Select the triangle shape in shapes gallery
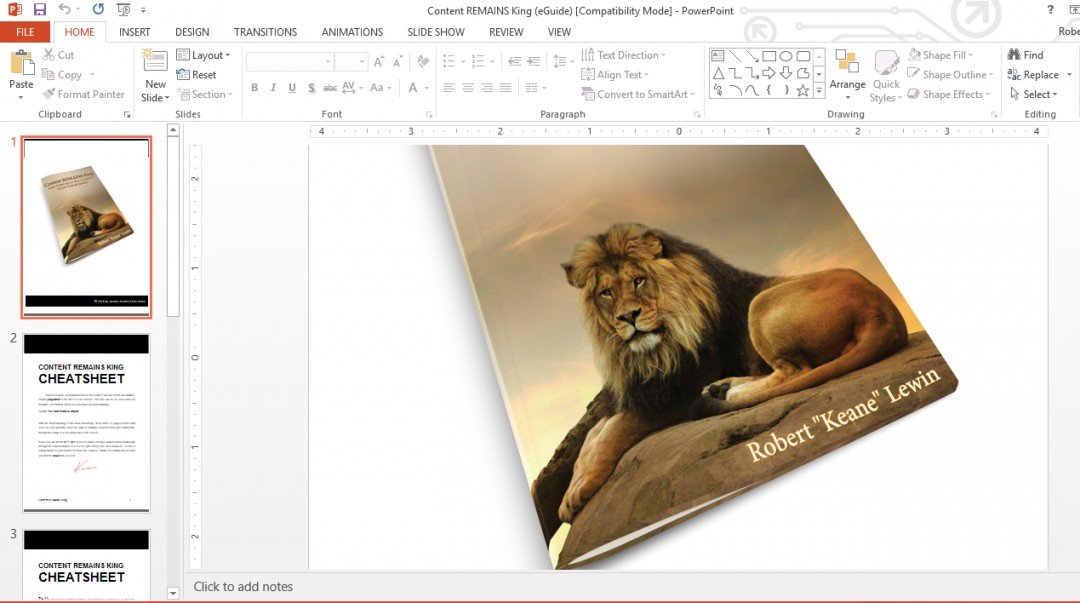Image resolution: width=1080 pixels, height=603 pixels. [x=718, y=73]
